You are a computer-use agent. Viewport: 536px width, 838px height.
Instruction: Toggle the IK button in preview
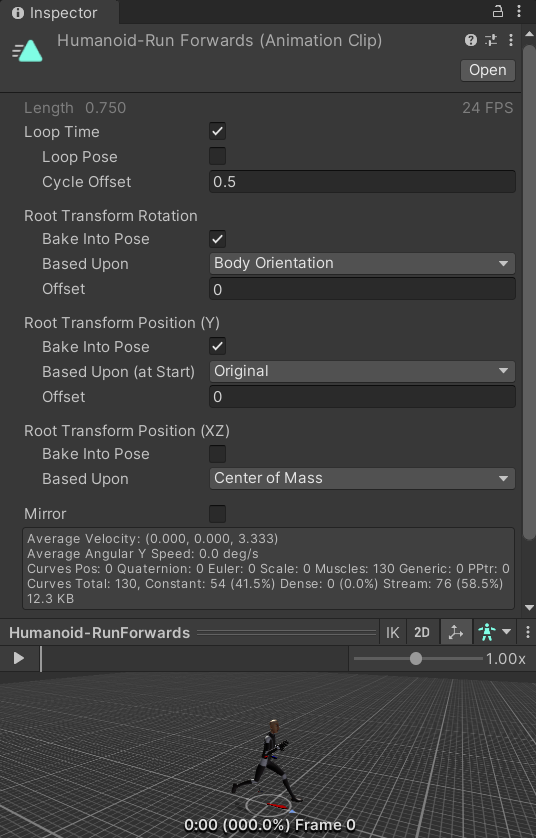(393, 633)
